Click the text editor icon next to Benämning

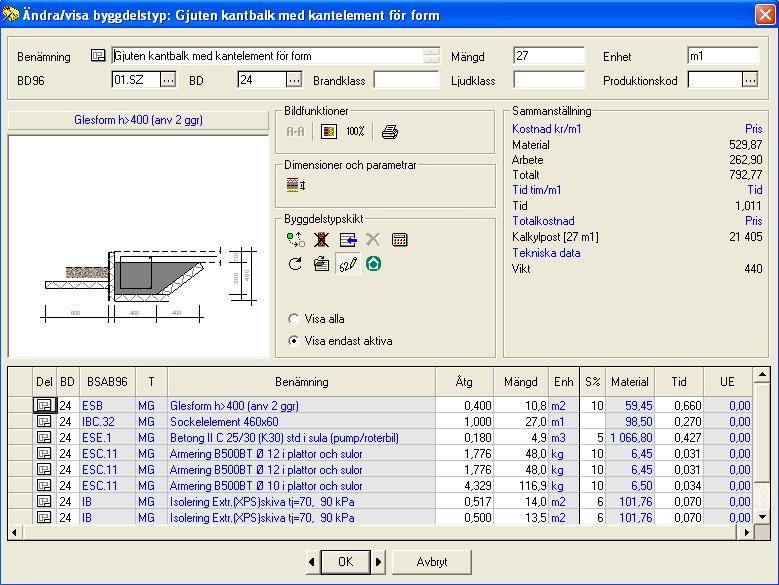[x=98, y=56]
